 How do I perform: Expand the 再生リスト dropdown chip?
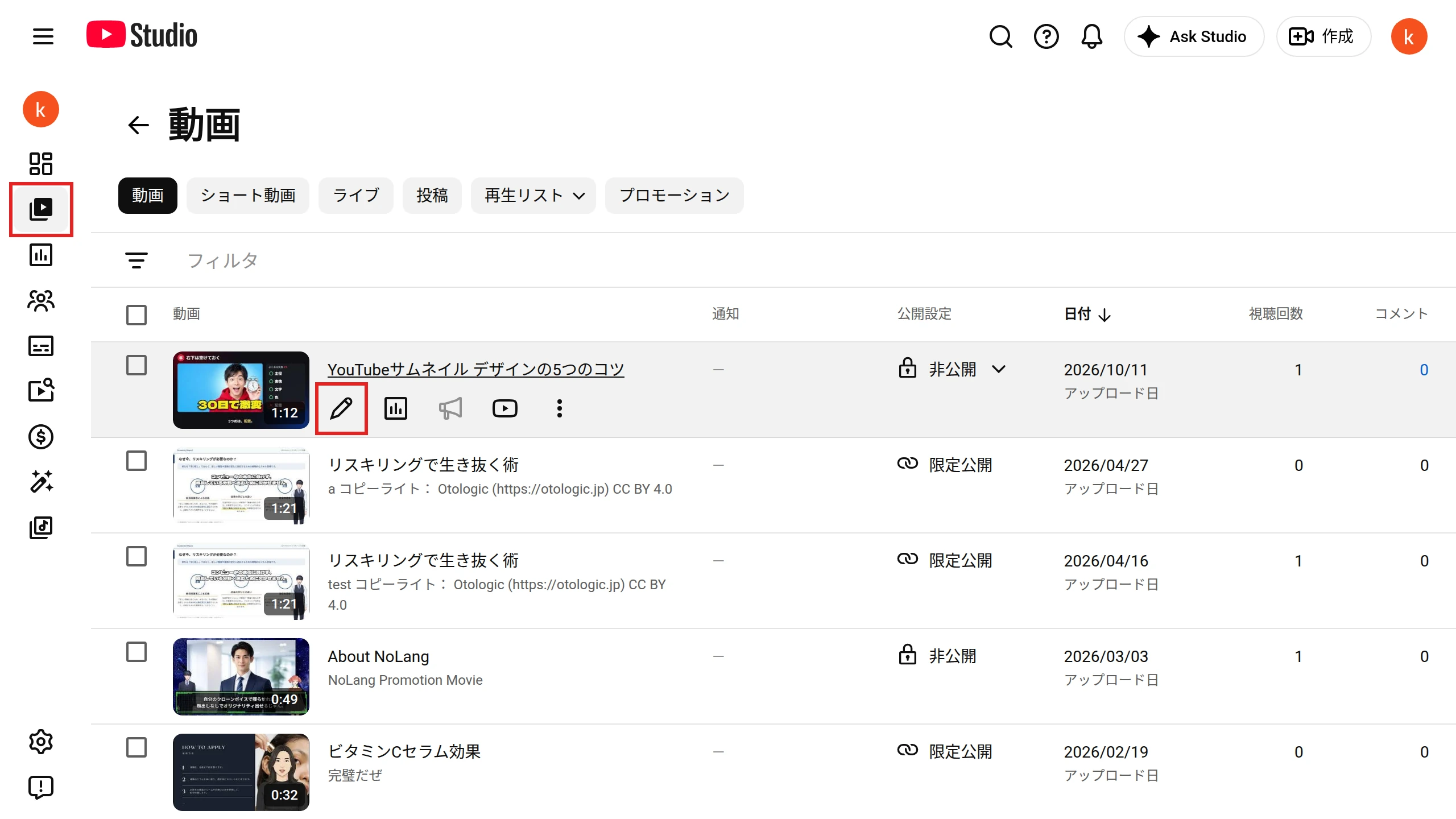(533, 196)
